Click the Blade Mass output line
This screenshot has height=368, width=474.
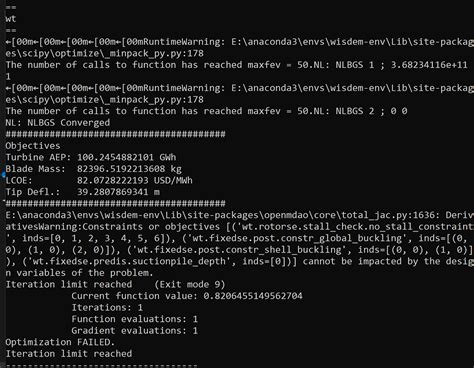tap(93, 169)
